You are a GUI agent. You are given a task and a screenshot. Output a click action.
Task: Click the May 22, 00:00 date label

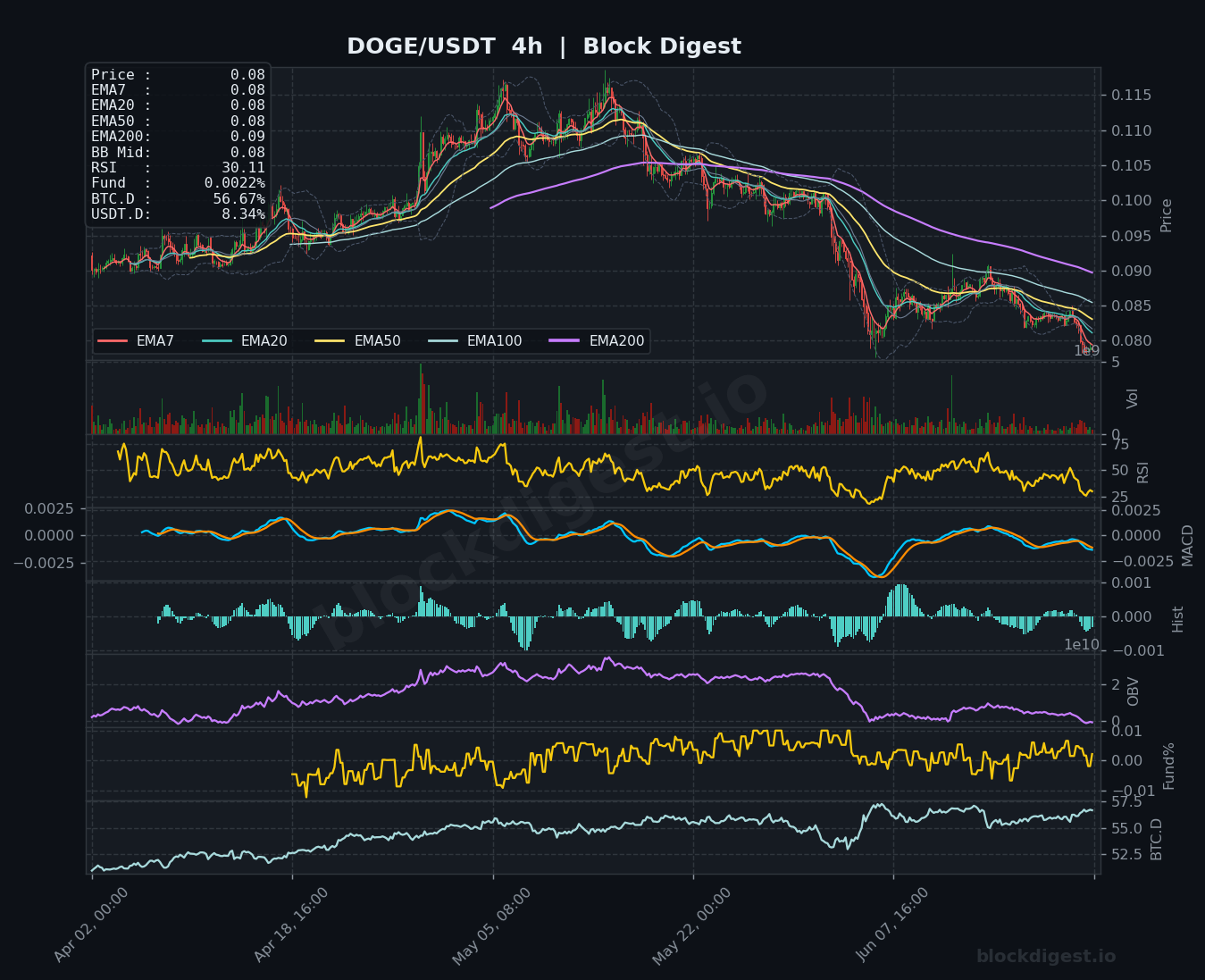(691, 926)
